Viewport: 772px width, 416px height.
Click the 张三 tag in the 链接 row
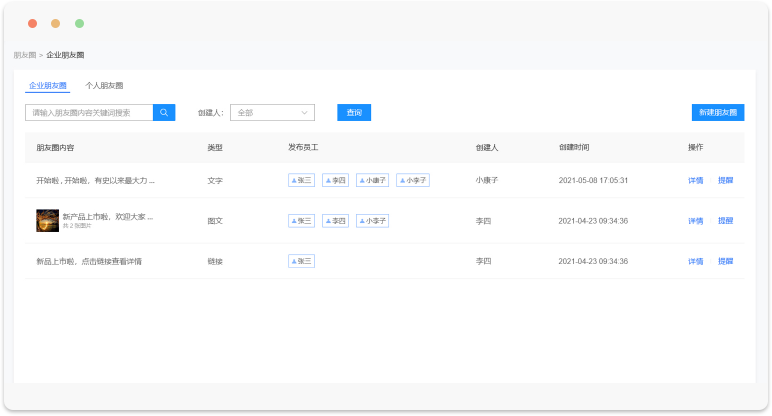click(301, 261)
